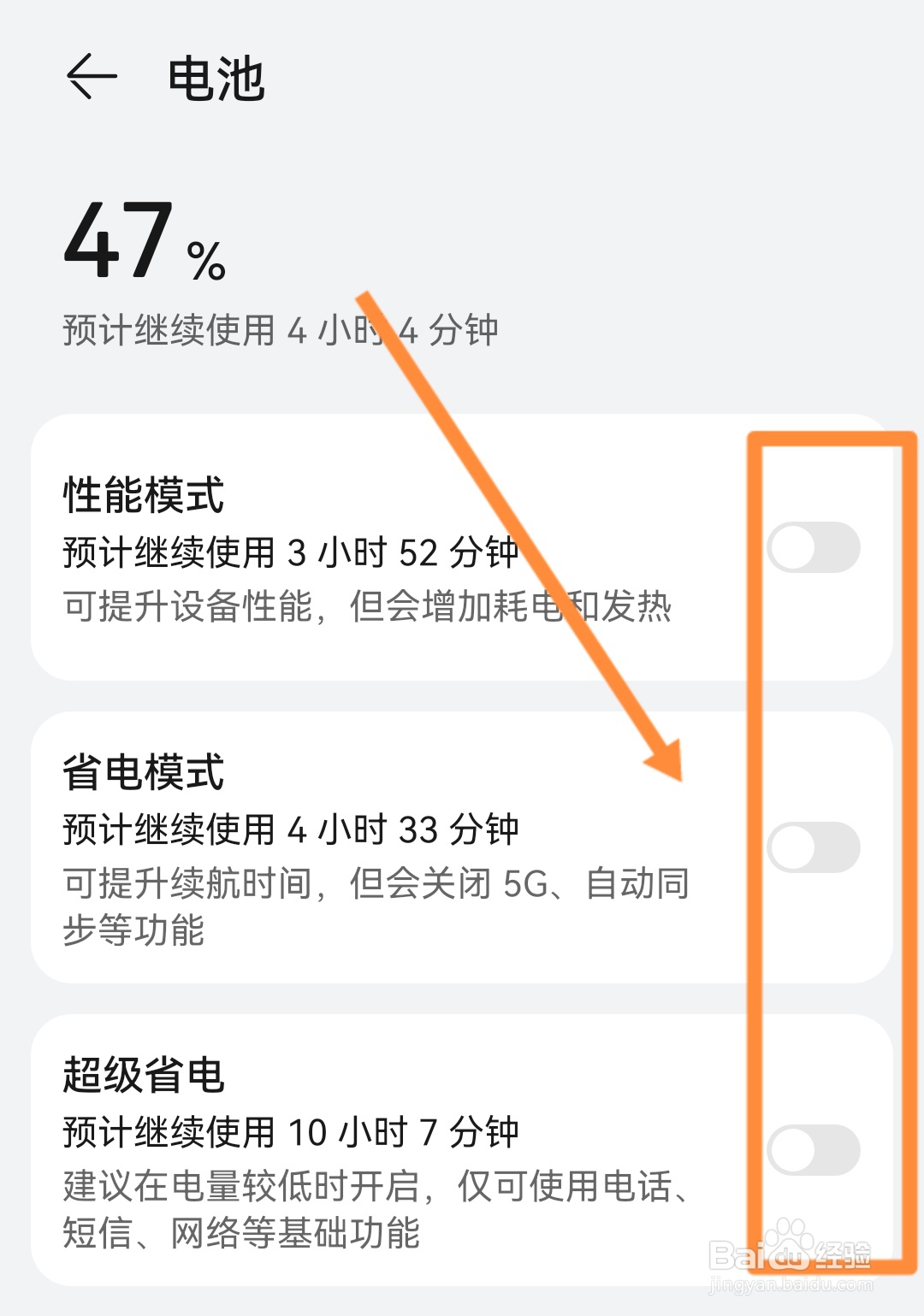Tap the 47% battery level number
The height and width of the screenshot is (1316, 924).
pyautogui.click(x=120, y=241)
